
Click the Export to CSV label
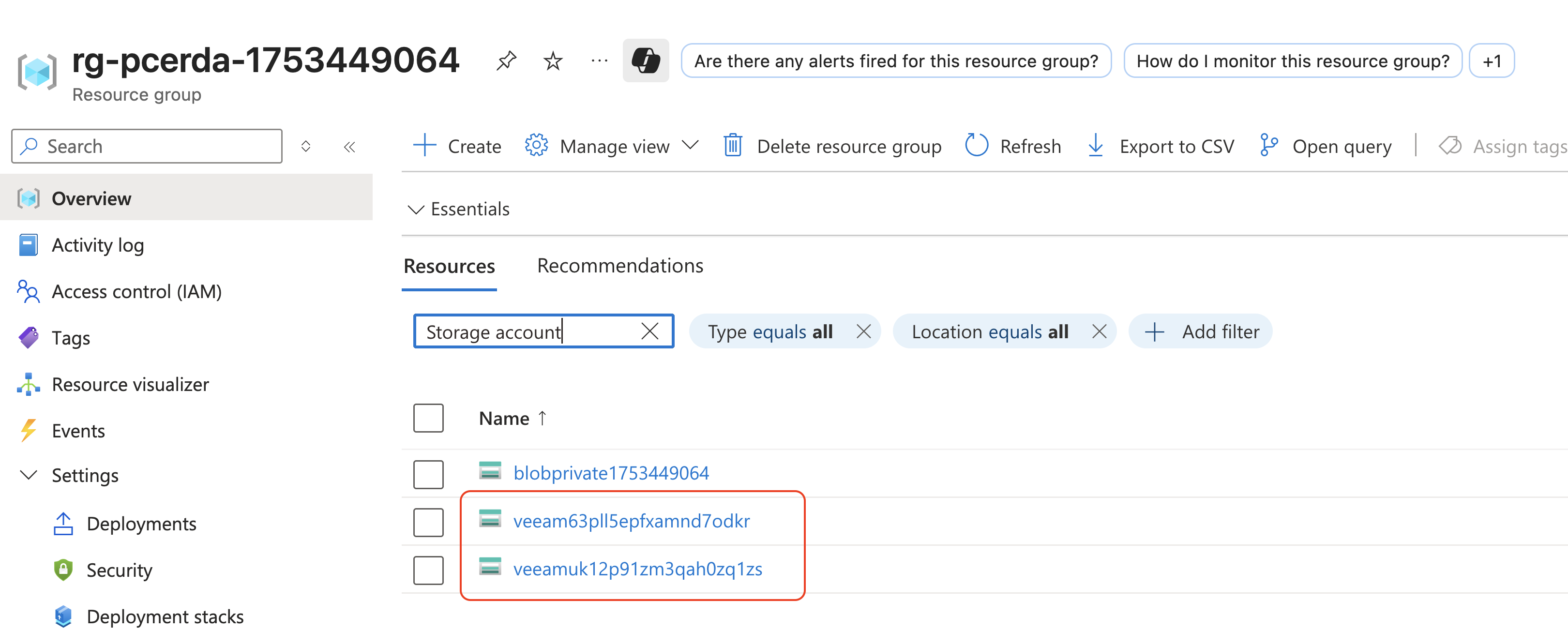1176,146
